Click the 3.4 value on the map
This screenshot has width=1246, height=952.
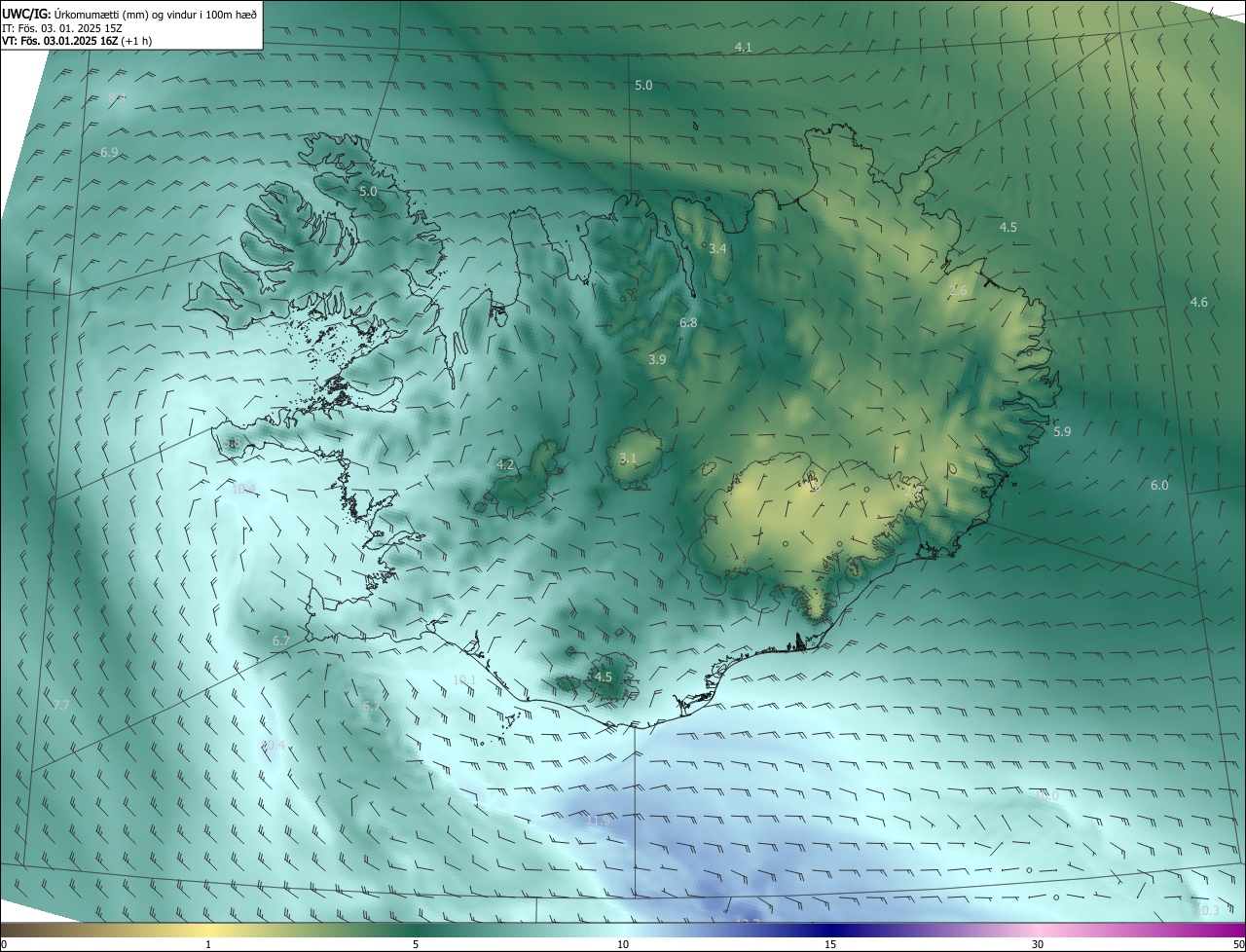(x=717, y=249)
